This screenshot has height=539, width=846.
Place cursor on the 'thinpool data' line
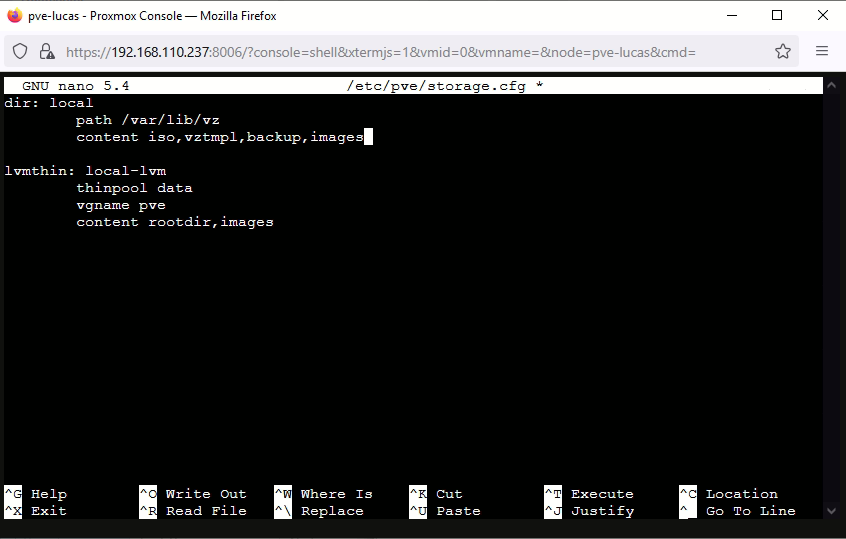(x=134, y=188)
